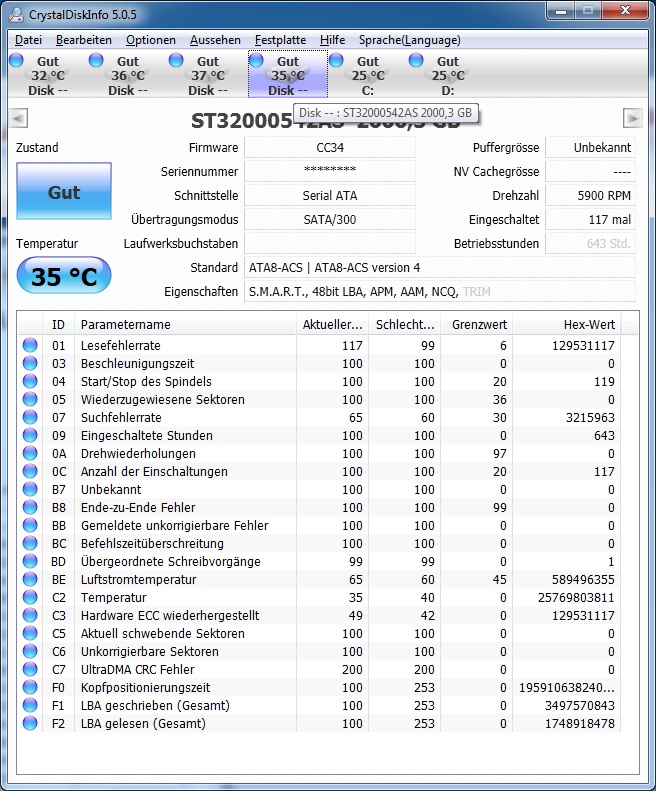The image size is (656, 791).
Task: Click the Grenzwert column header
Action: click(x=477, y=324)
